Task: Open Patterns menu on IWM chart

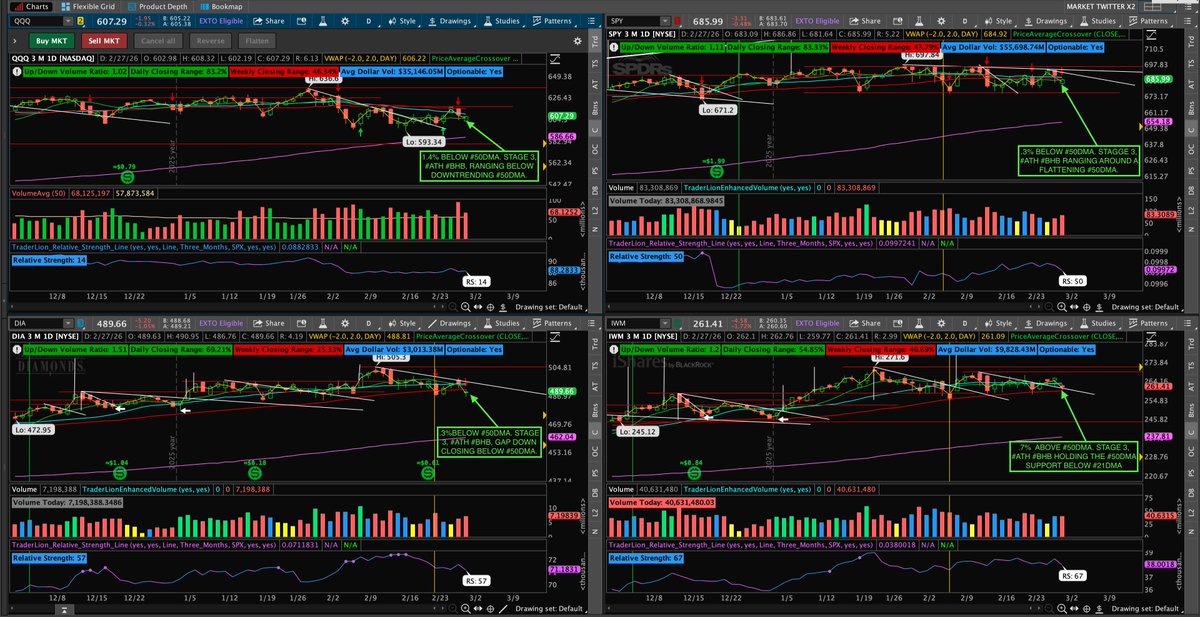Action: [1148, 323]
